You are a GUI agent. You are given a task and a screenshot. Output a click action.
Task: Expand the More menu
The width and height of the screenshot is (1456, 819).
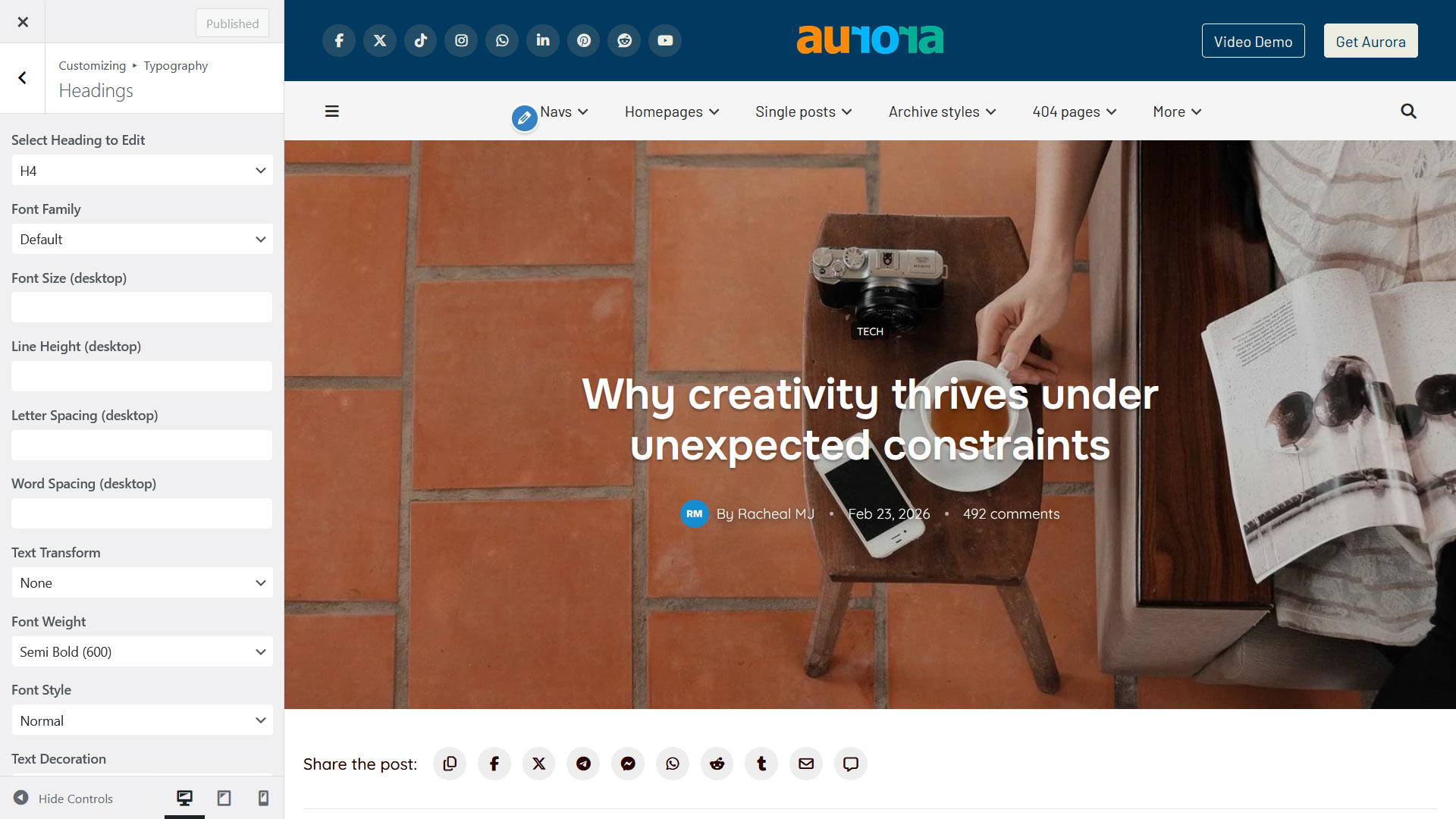pyautogui.click(x=1177, y=111)
